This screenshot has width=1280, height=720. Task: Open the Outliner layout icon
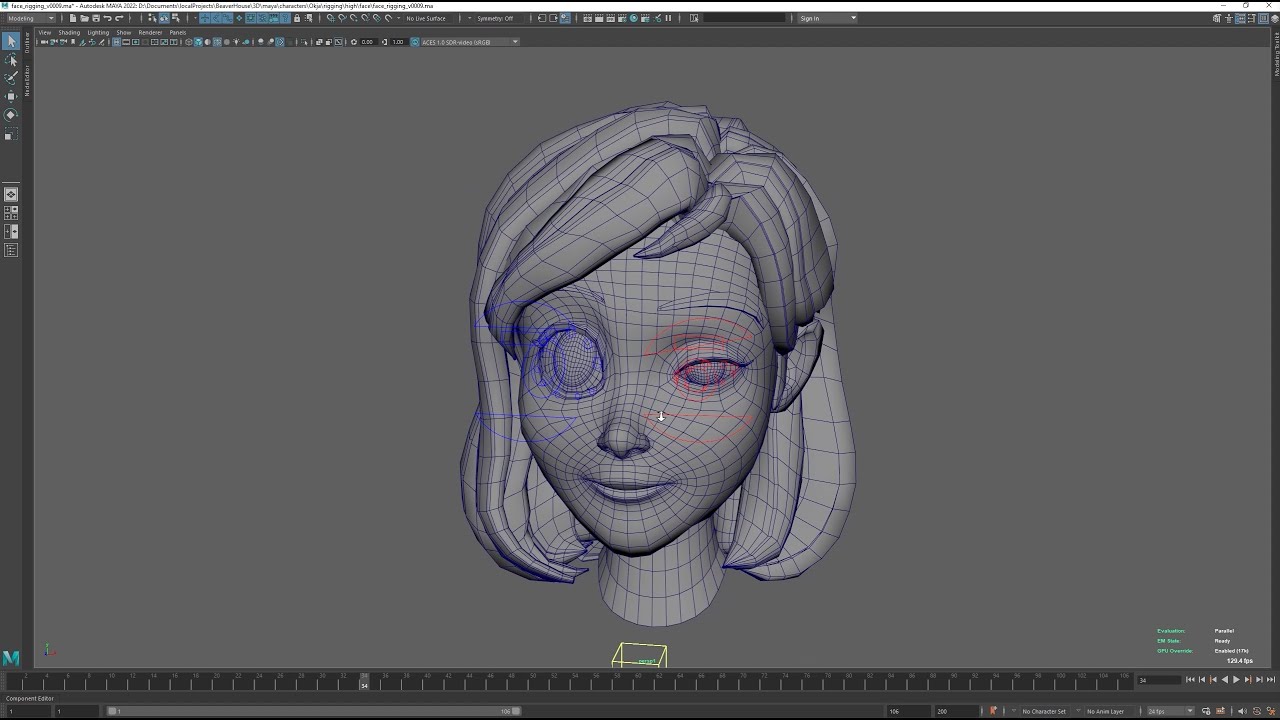pyautogui.click(x=11, y=250)
